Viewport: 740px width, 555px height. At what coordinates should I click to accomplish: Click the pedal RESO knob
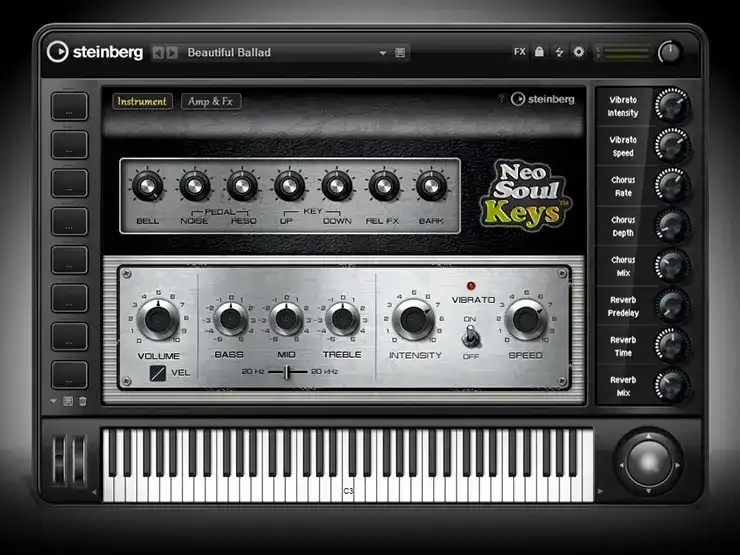click(x=242, y=186)
